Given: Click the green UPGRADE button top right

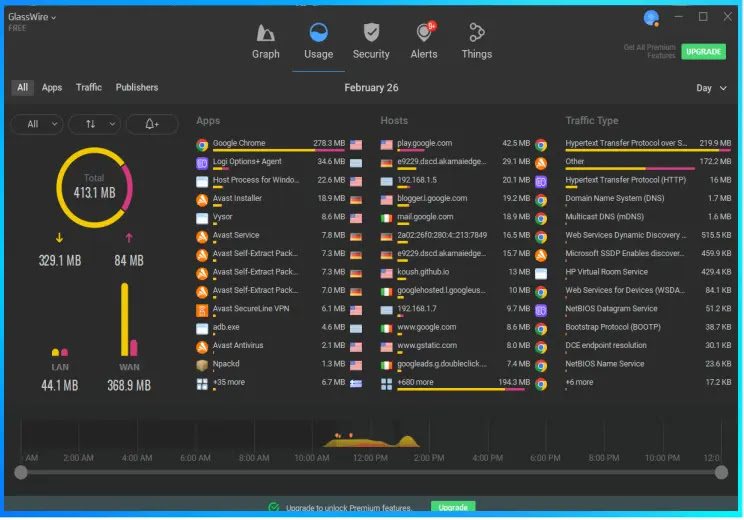Looking at the screenshot, I should tap(703, 52).
